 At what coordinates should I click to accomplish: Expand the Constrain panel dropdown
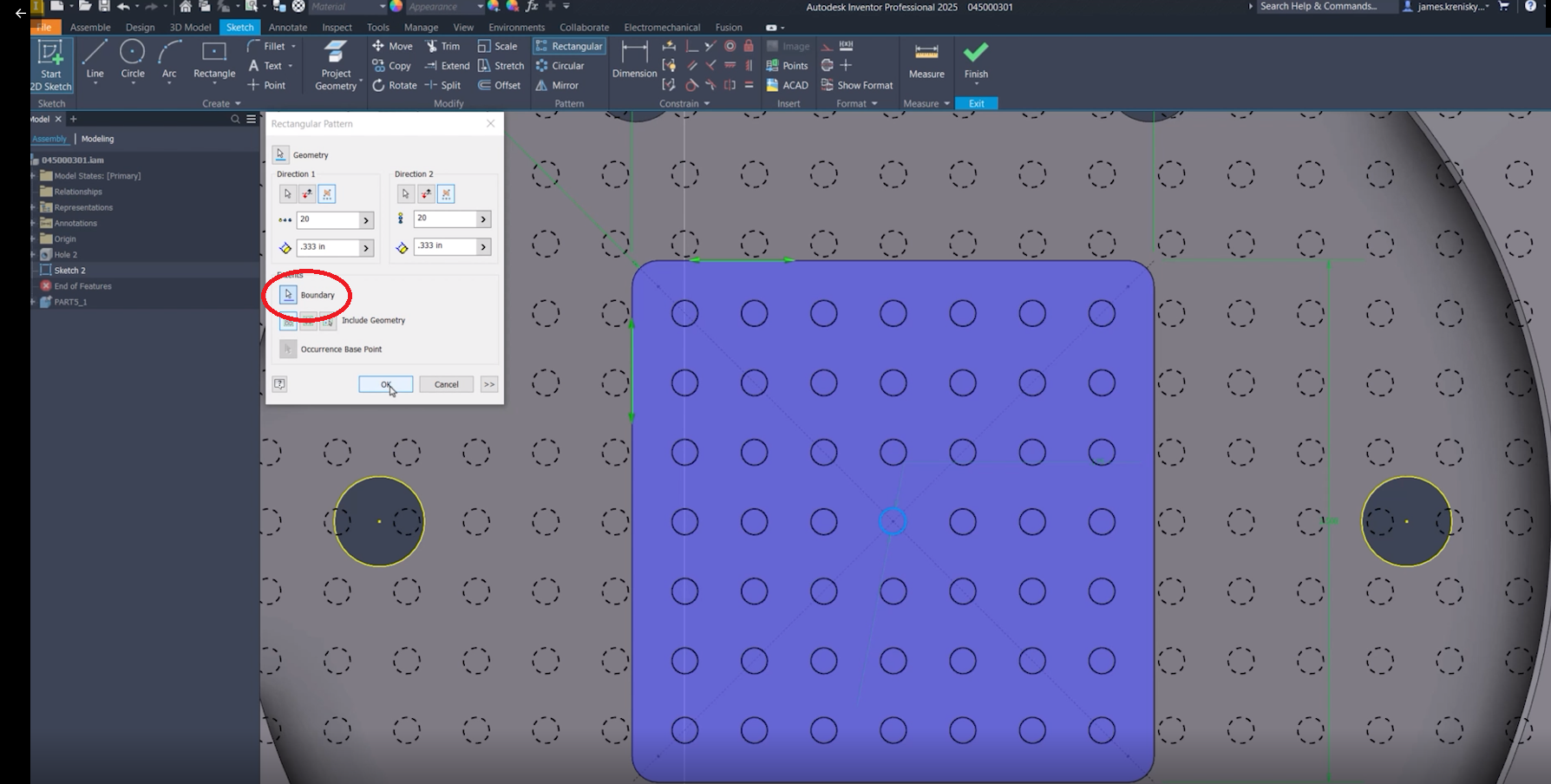706,103
